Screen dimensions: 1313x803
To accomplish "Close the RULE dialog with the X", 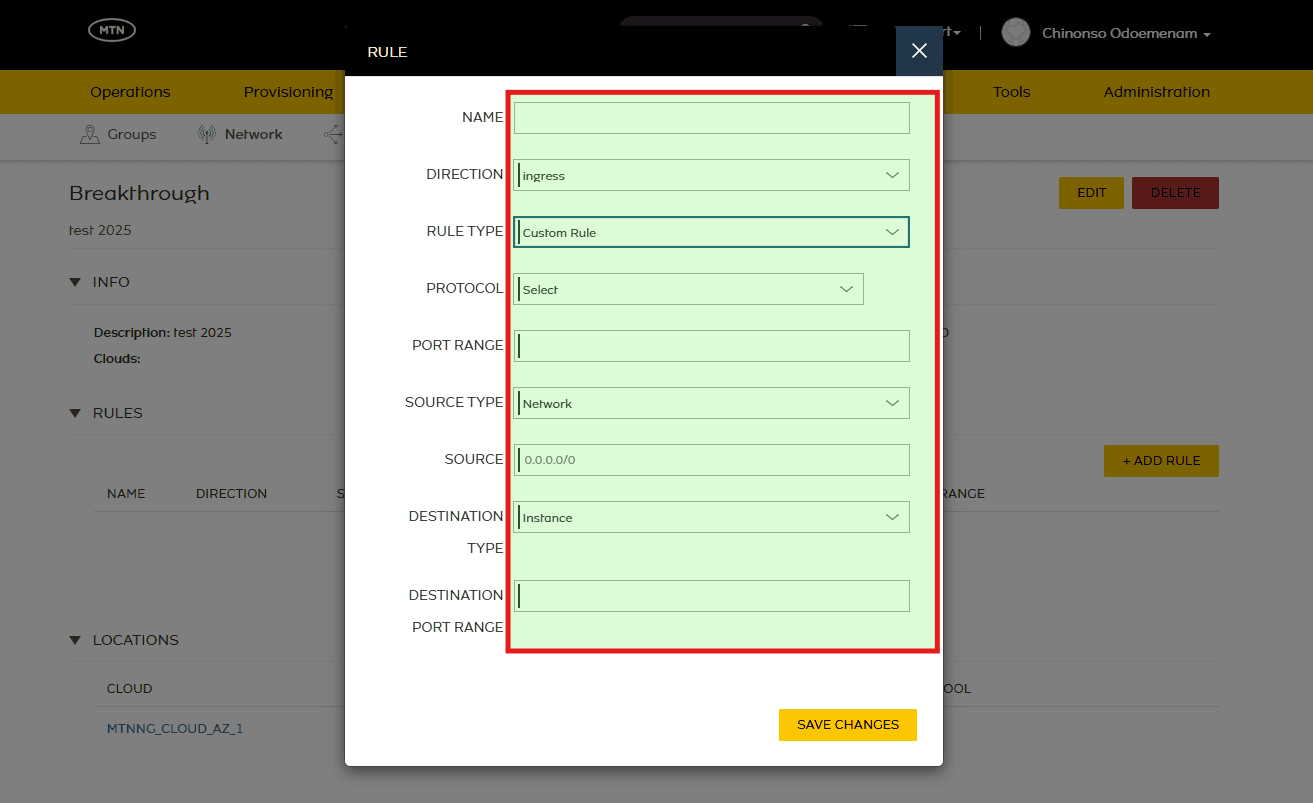I will pos(919,51).
